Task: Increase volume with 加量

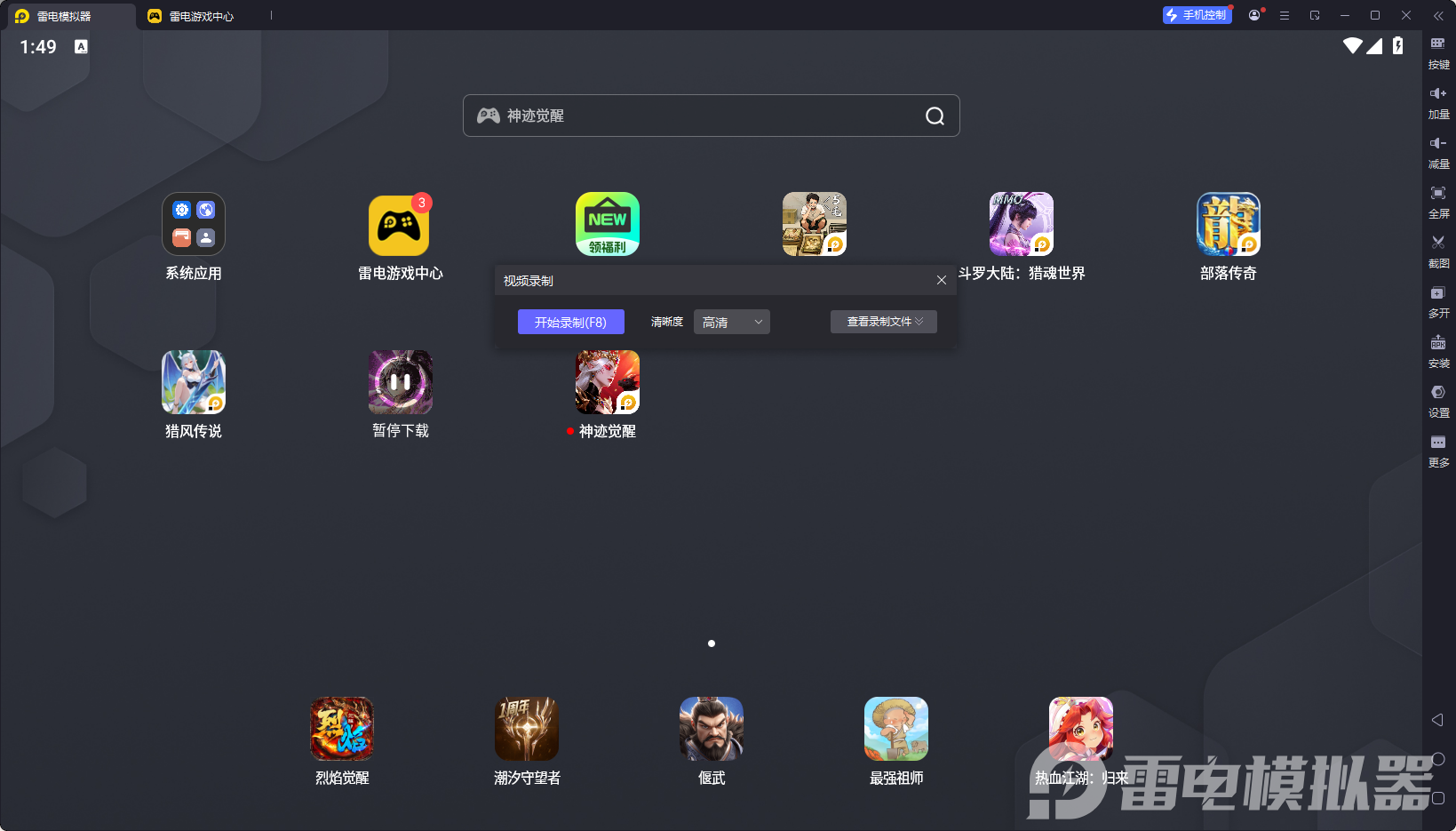Action: coord(1438,103)
